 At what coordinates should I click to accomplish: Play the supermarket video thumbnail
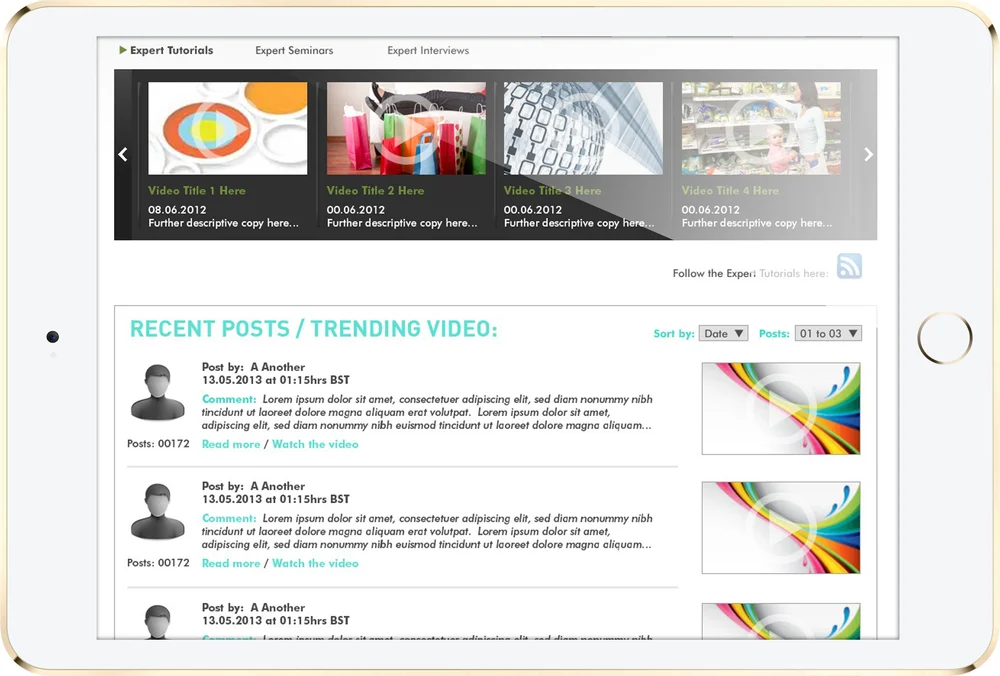pyautogui.click(x=761, y=128)
